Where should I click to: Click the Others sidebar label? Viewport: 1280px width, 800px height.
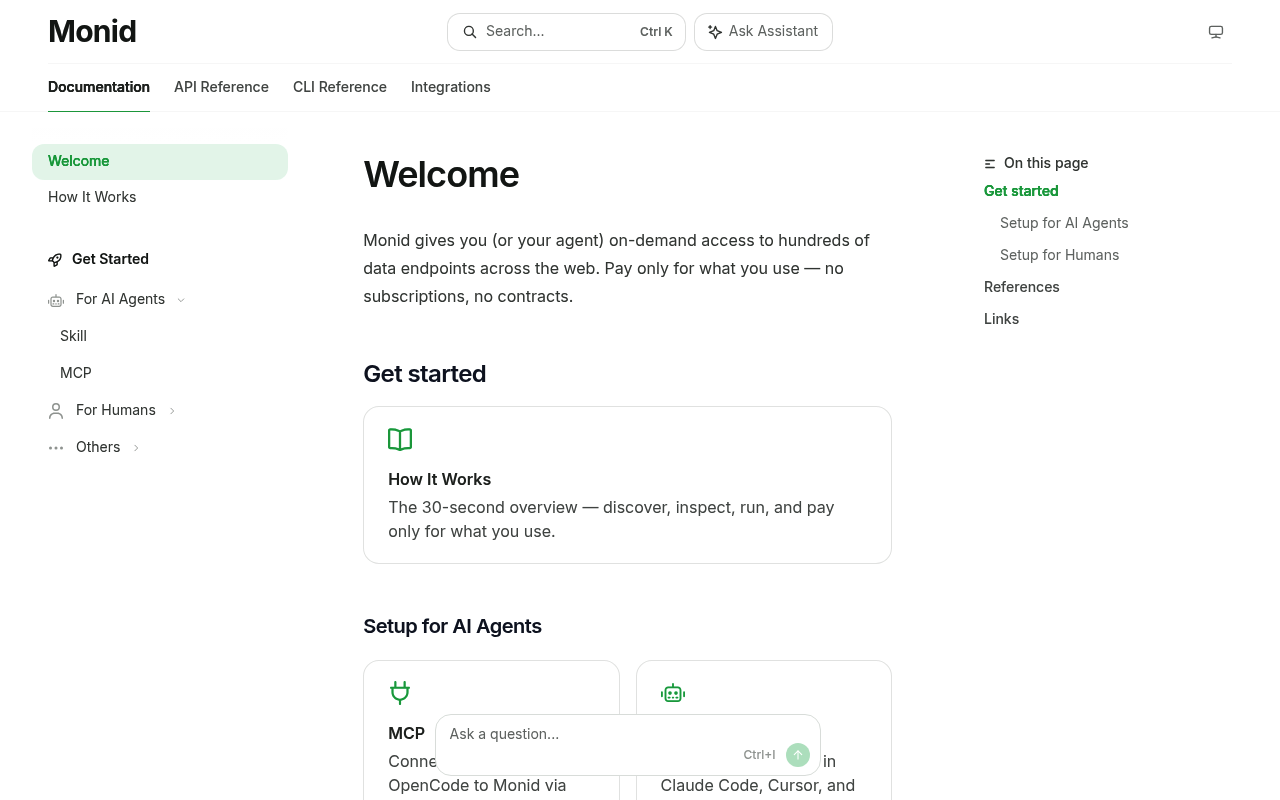pos(98,447)
